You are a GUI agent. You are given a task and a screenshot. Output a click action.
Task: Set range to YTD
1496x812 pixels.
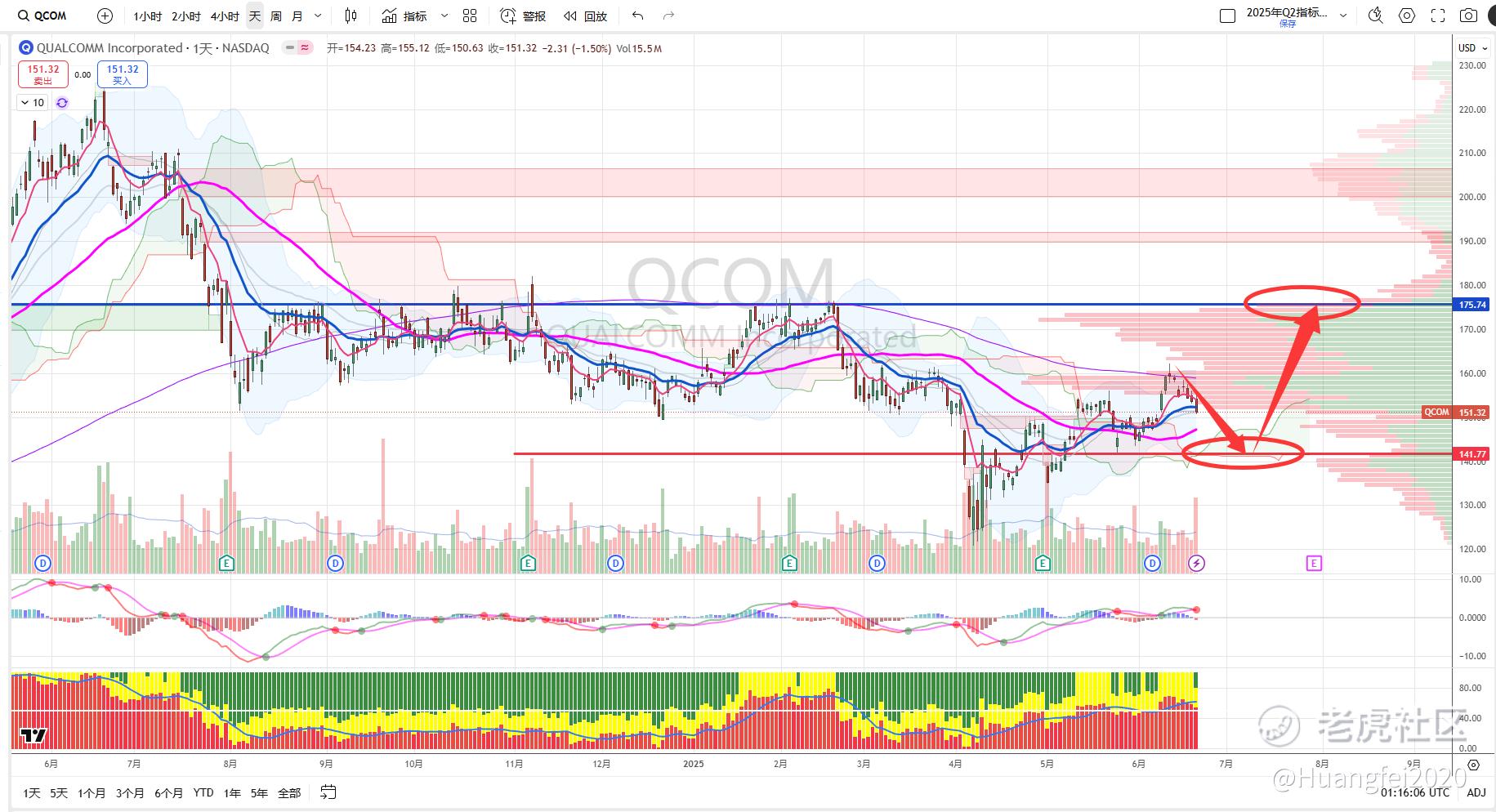pyautogui.click(x=203, y=792)
